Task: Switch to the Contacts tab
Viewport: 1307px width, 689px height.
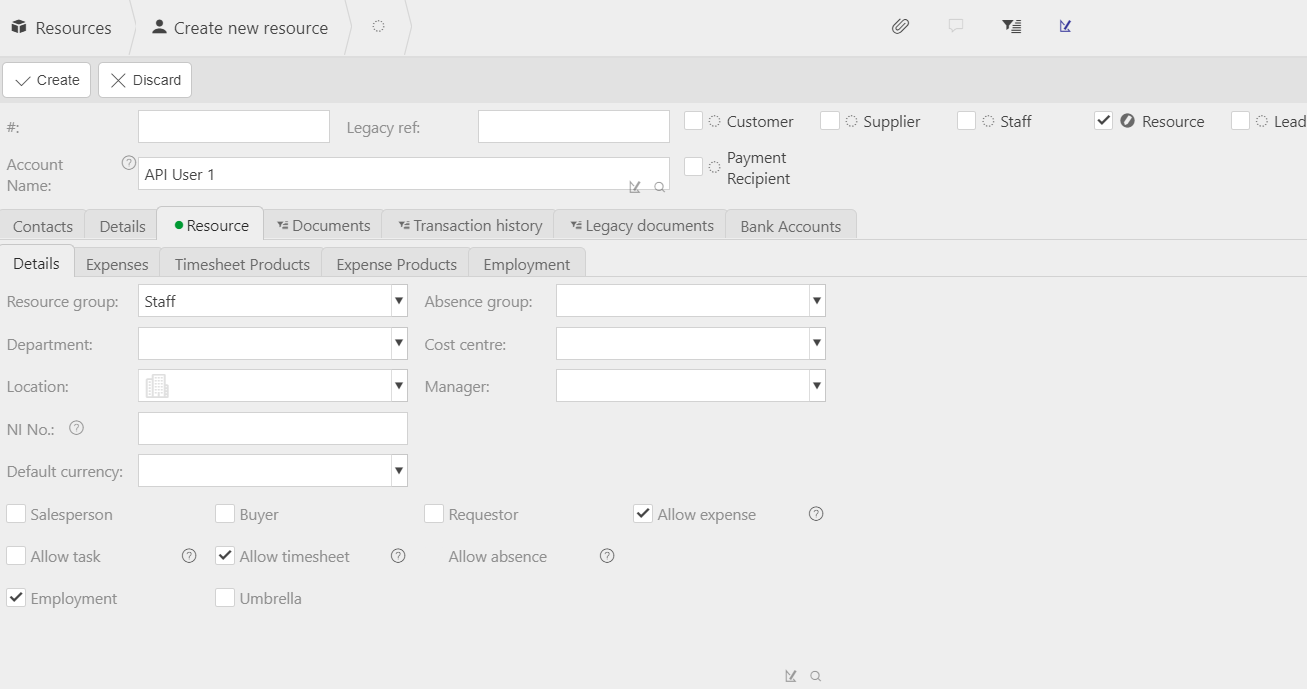Action: click(x=43, y=226)
